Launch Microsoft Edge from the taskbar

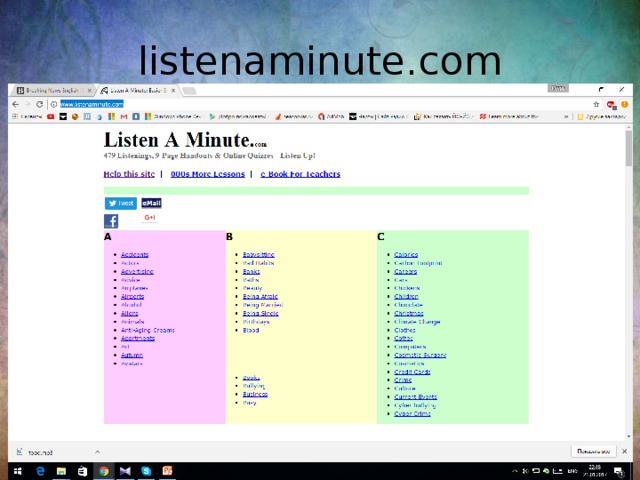coord(40,471)
